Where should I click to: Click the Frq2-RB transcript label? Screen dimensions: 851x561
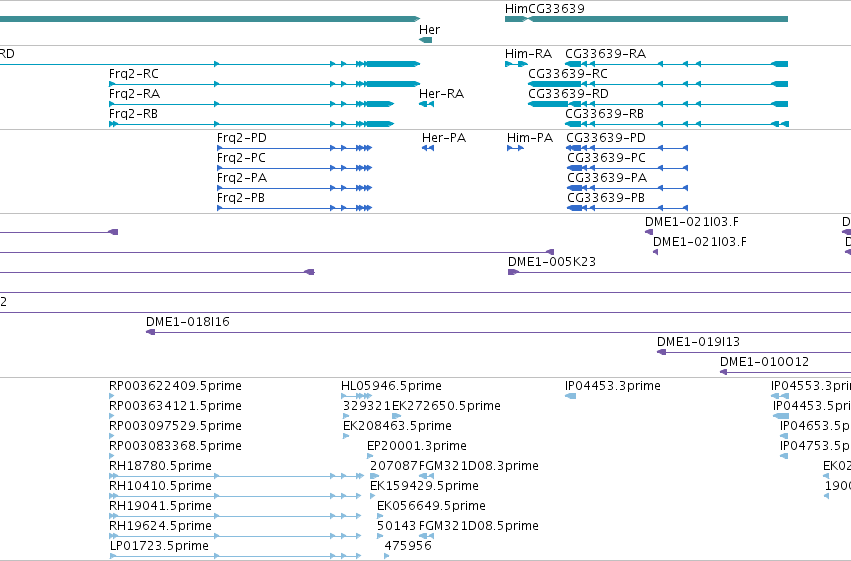click(133, 114)
